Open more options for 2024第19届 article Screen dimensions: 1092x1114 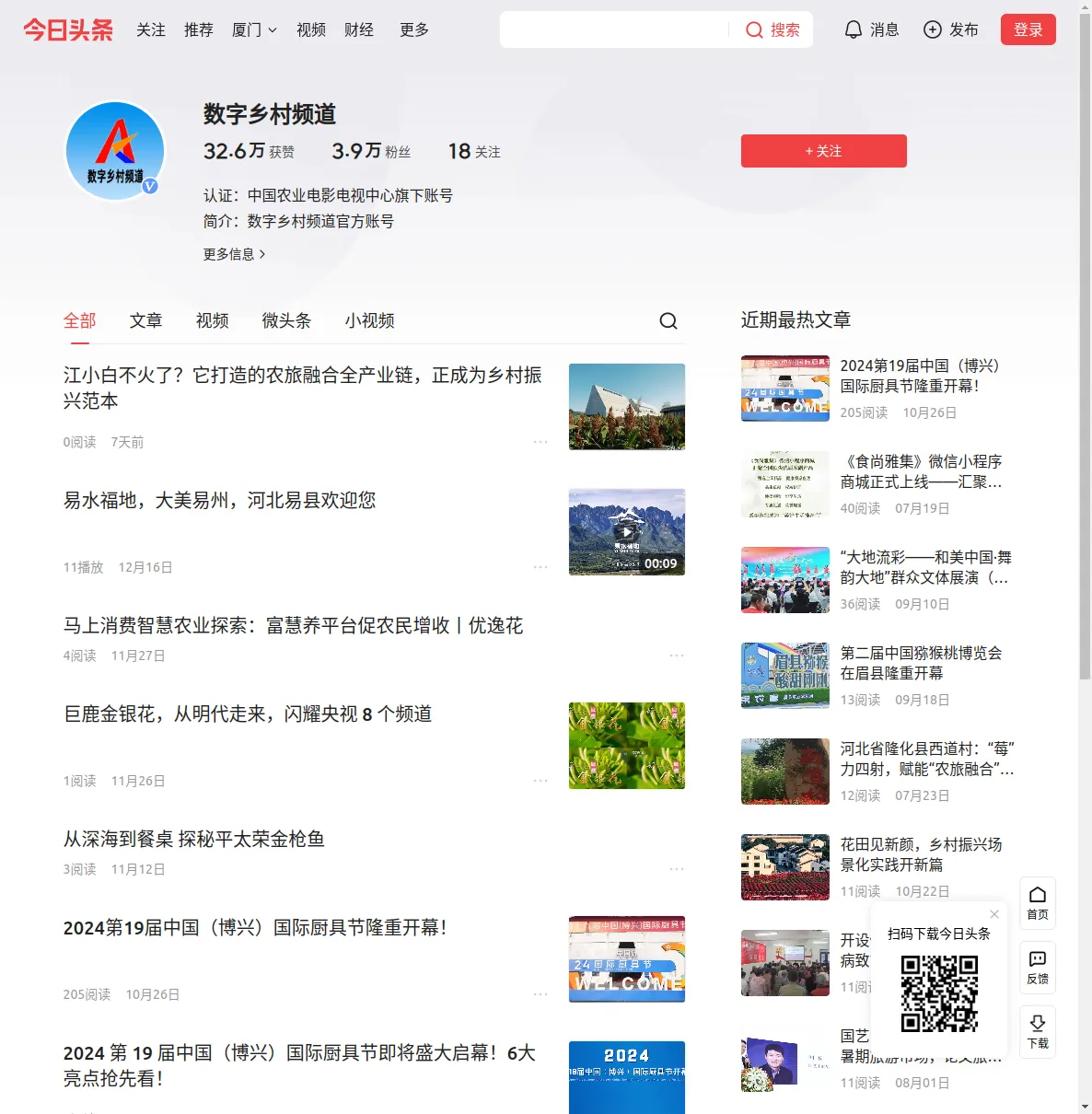540,994
